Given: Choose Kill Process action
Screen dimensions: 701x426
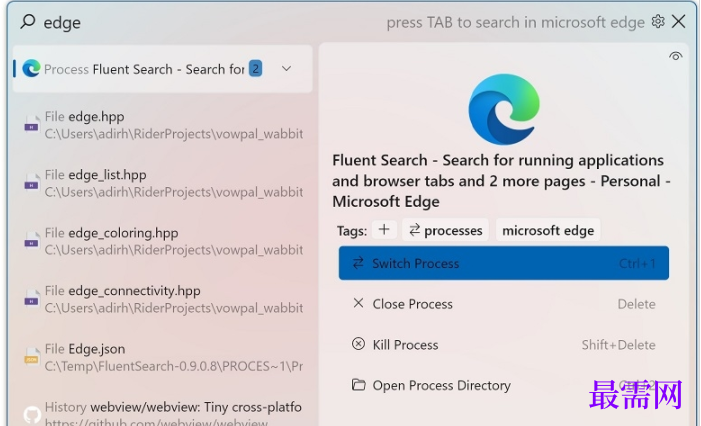Looking at the screenshot, I should click(x=504, y=345).
